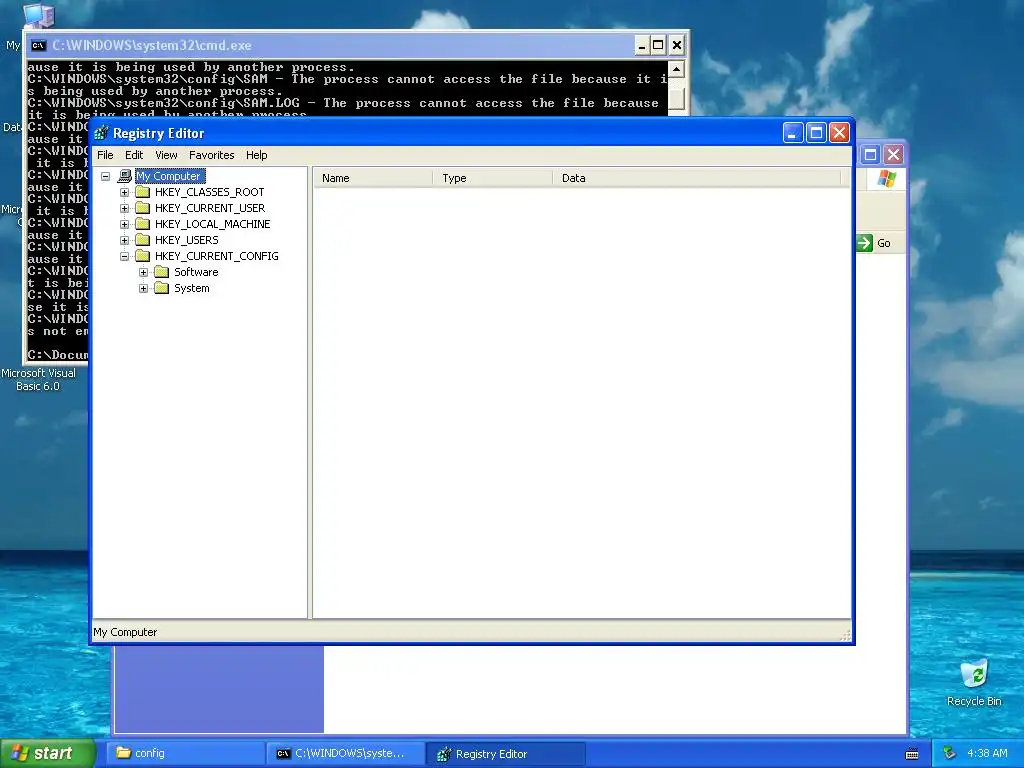Click the My Computer desktop icon
The width and height of the screenshot is (1024, 768).
(38, 16)
